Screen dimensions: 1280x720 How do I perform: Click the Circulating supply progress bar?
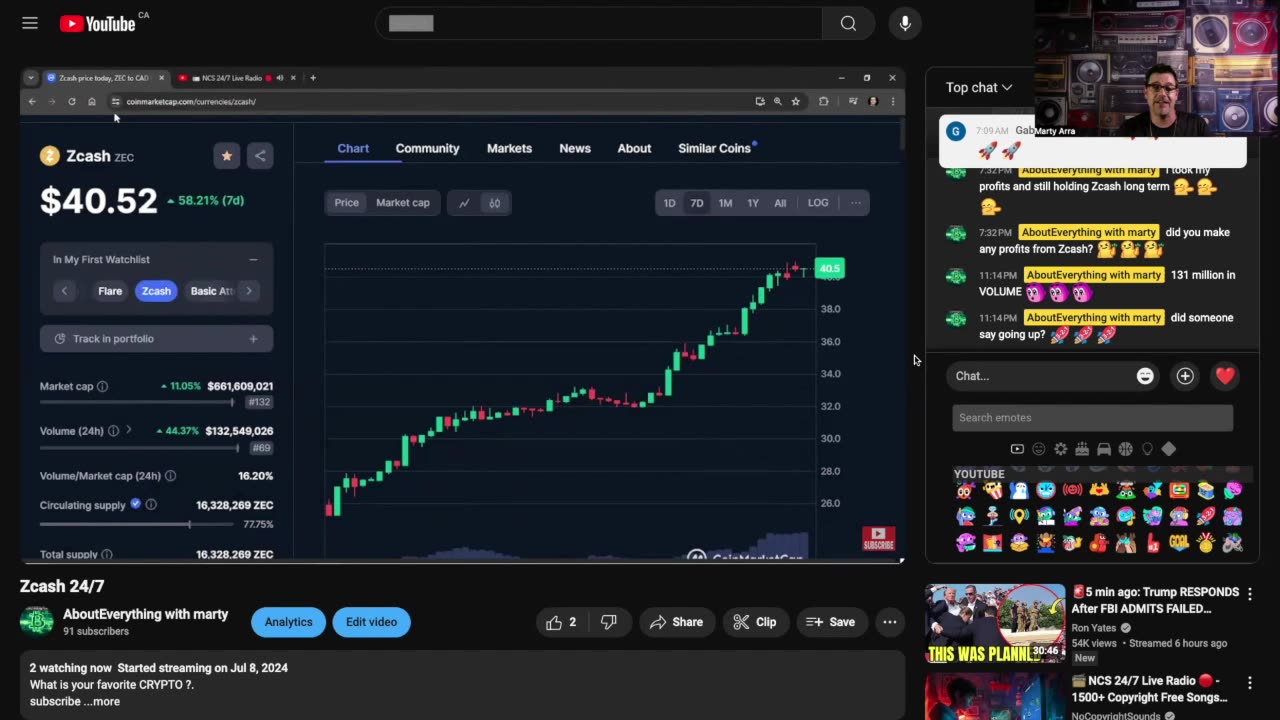point(137,524)
